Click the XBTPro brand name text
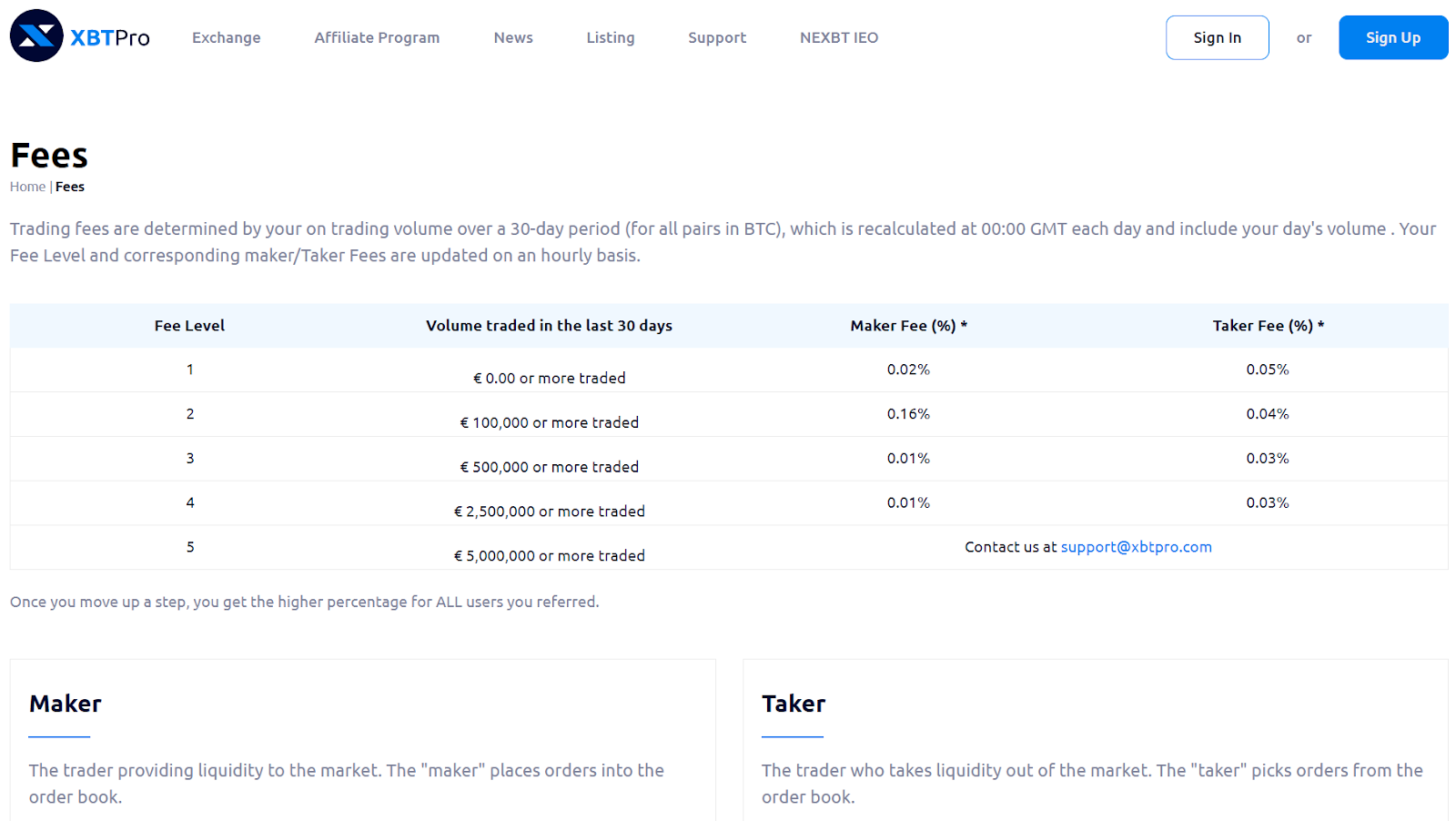 (110, 37)
